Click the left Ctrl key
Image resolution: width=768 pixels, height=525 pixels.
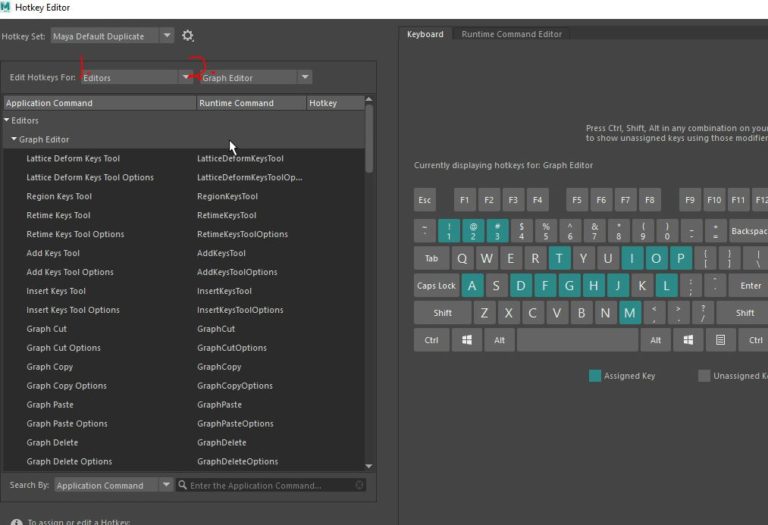click(431, 340)
